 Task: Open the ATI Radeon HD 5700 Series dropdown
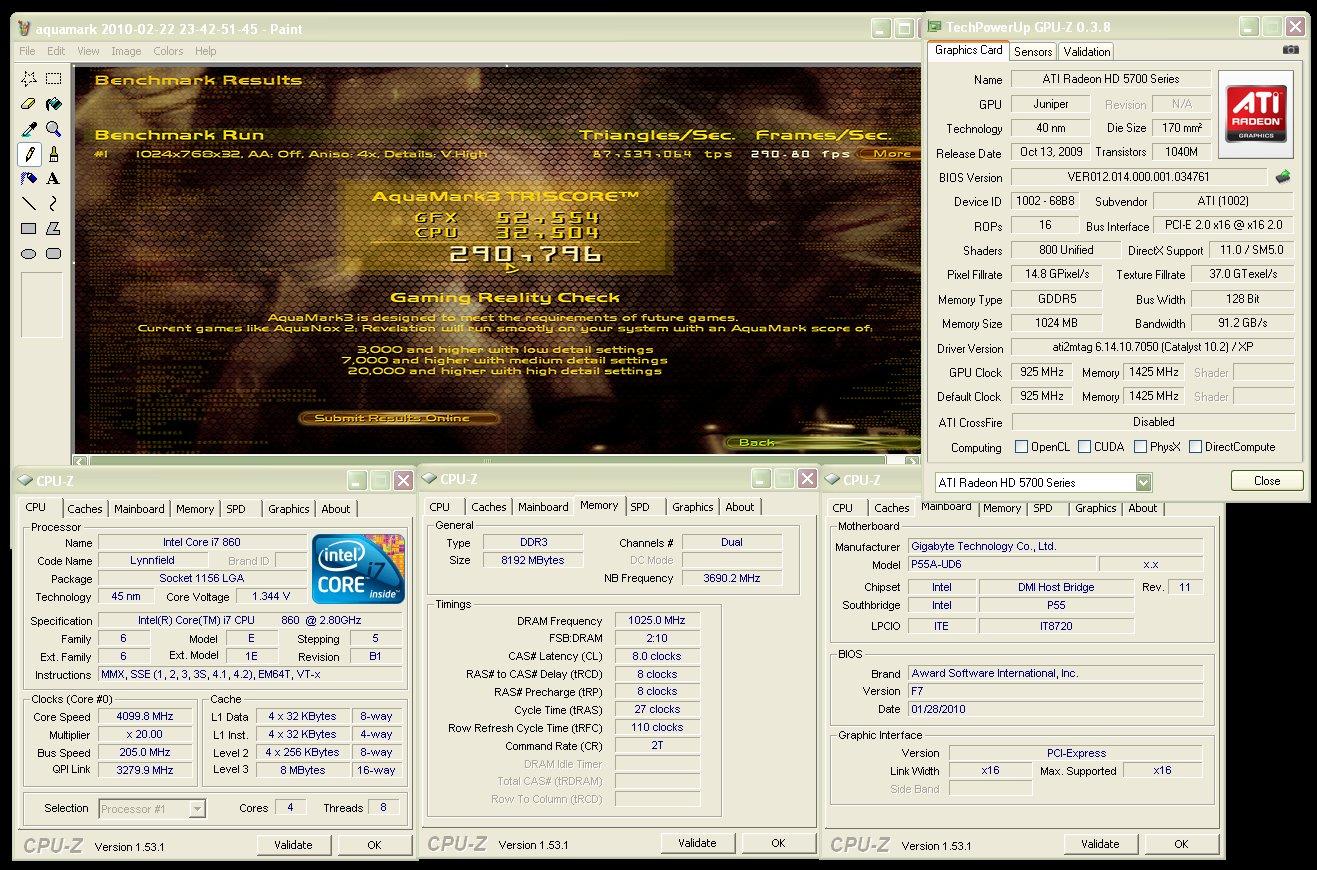tap(1144, 483)
